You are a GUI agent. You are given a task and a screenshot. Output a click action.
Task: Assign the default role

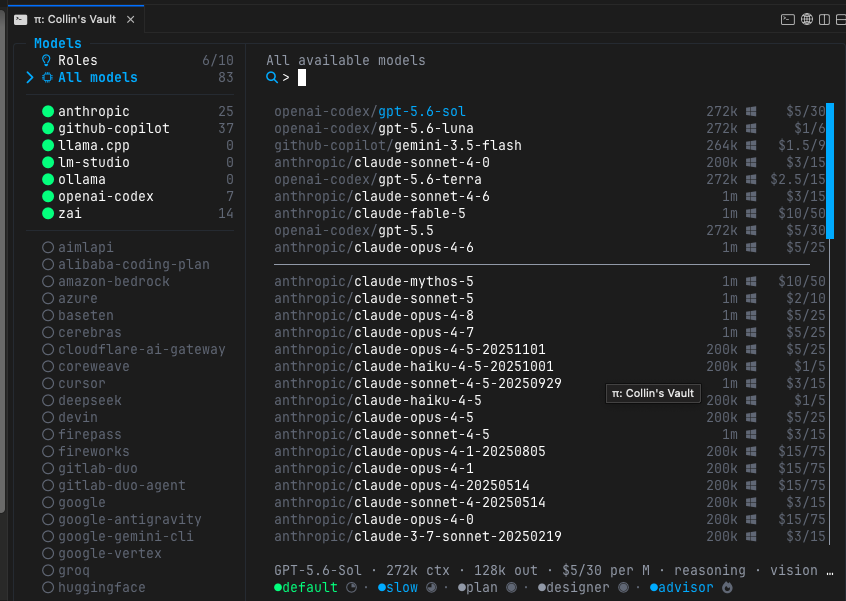pos(305,588)
